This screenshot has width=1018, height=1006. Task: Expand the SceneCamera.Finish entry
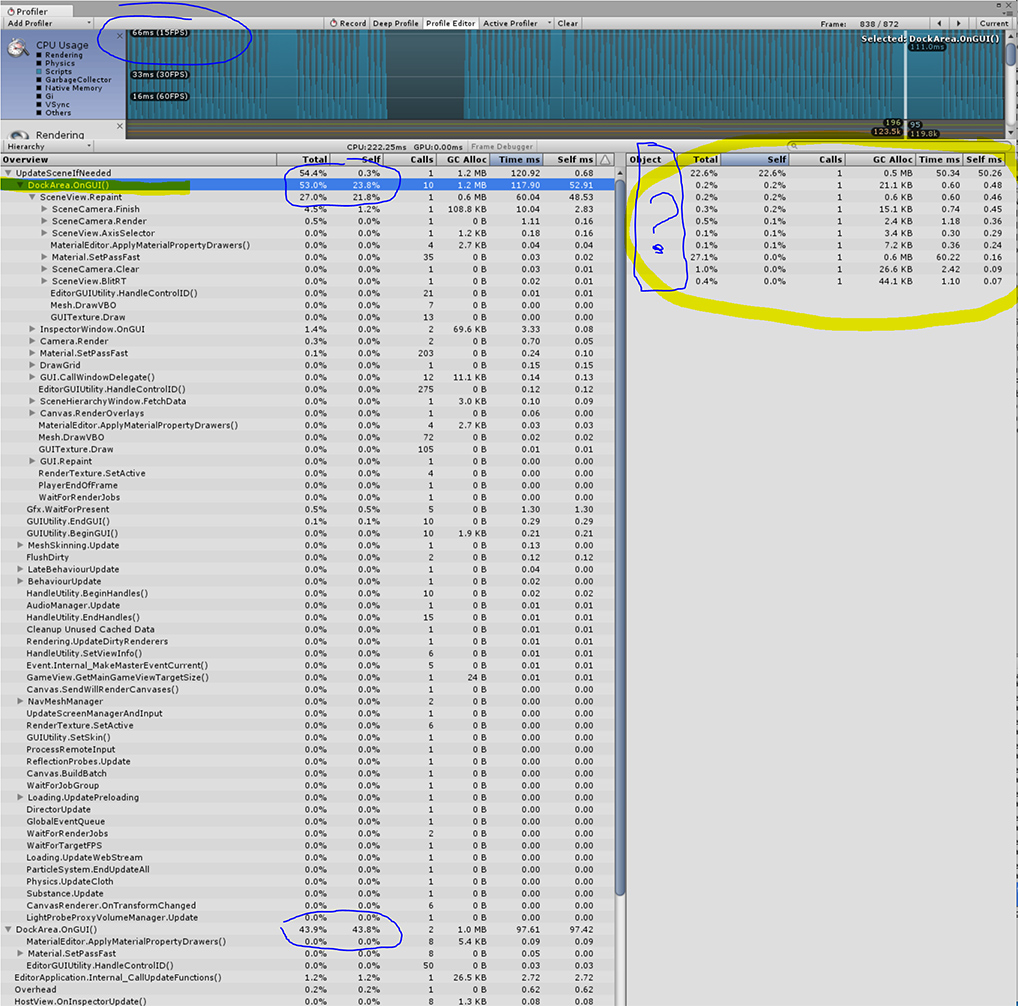pos(44,209)
